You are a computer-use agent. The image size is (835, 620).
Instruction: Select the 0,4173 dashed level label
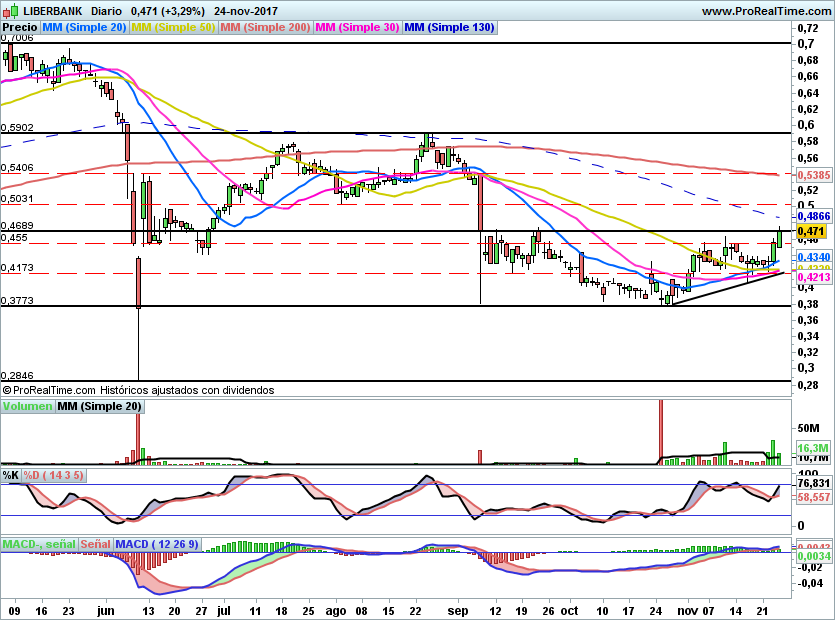(x=17, y=268)
